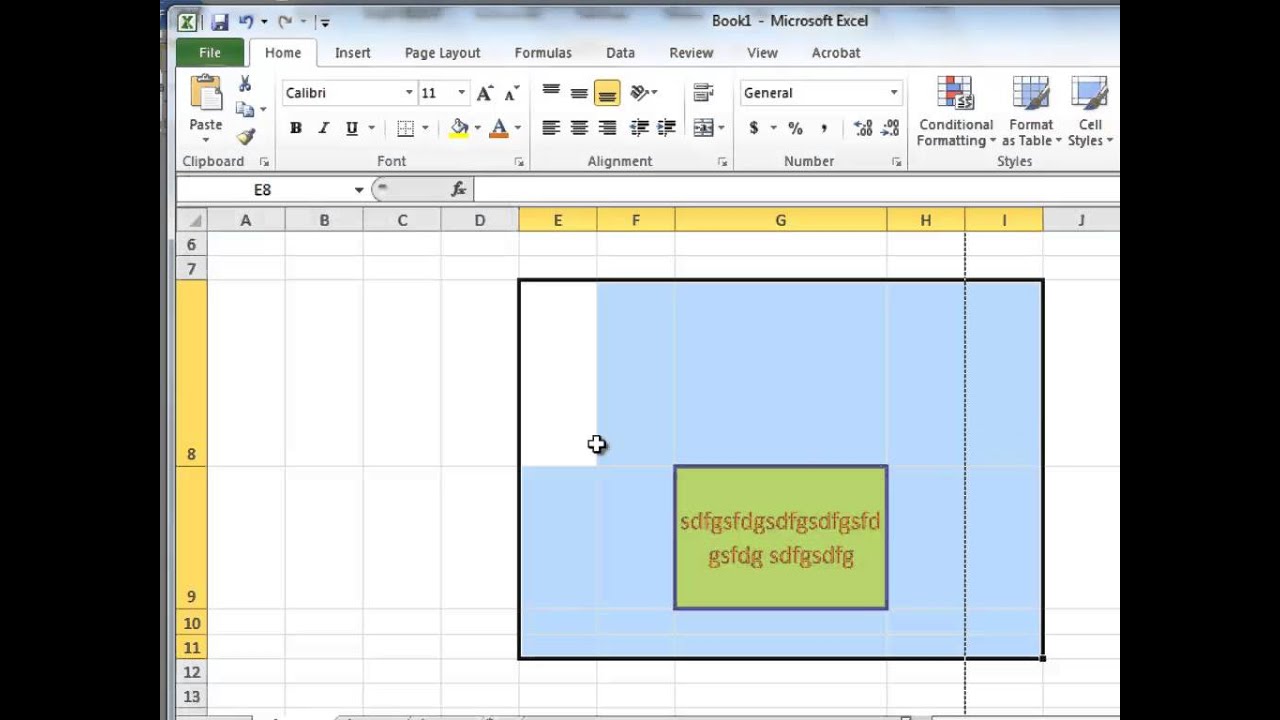
Task: Expand the Underline style arrow
Action: point(371,128)
